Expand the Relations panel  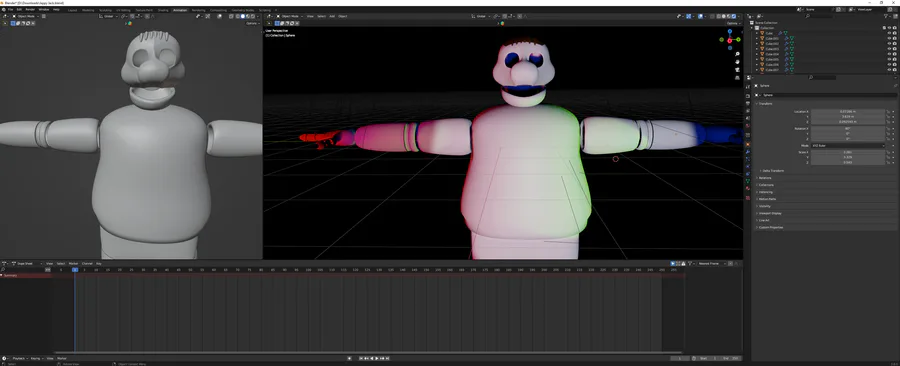coord(765,178)
